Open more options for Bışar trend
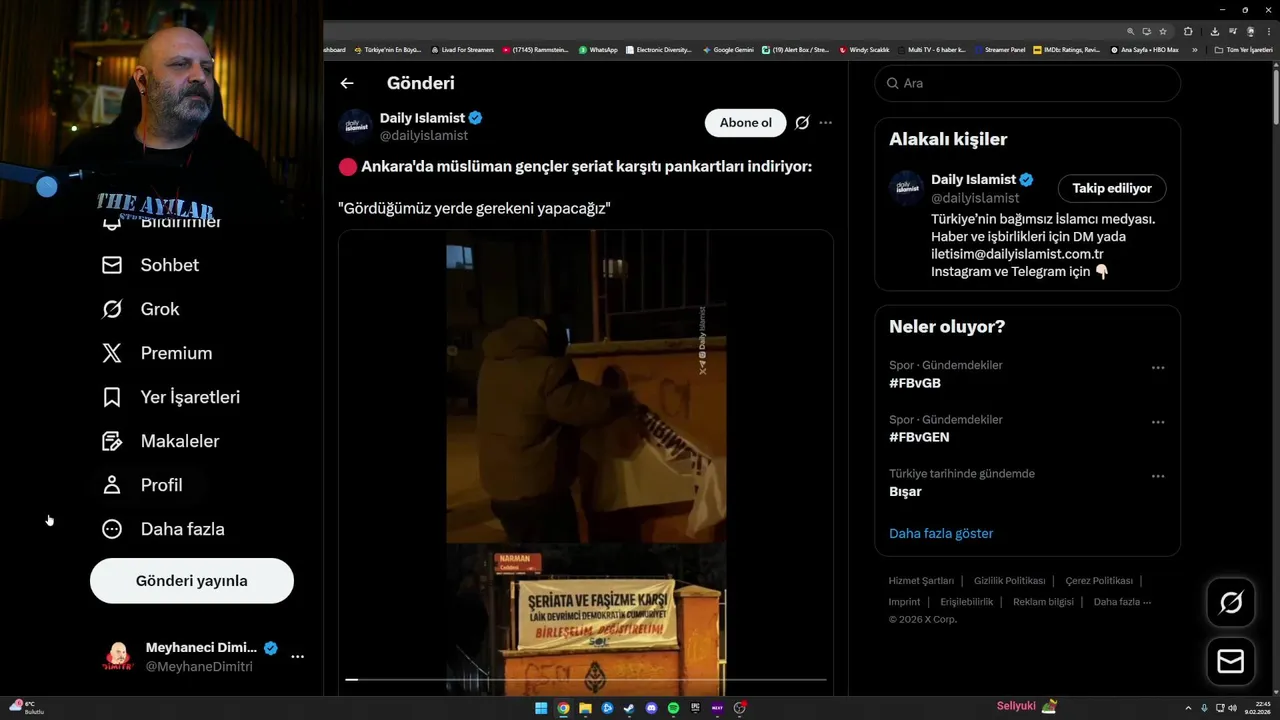 click(1158, 476)
